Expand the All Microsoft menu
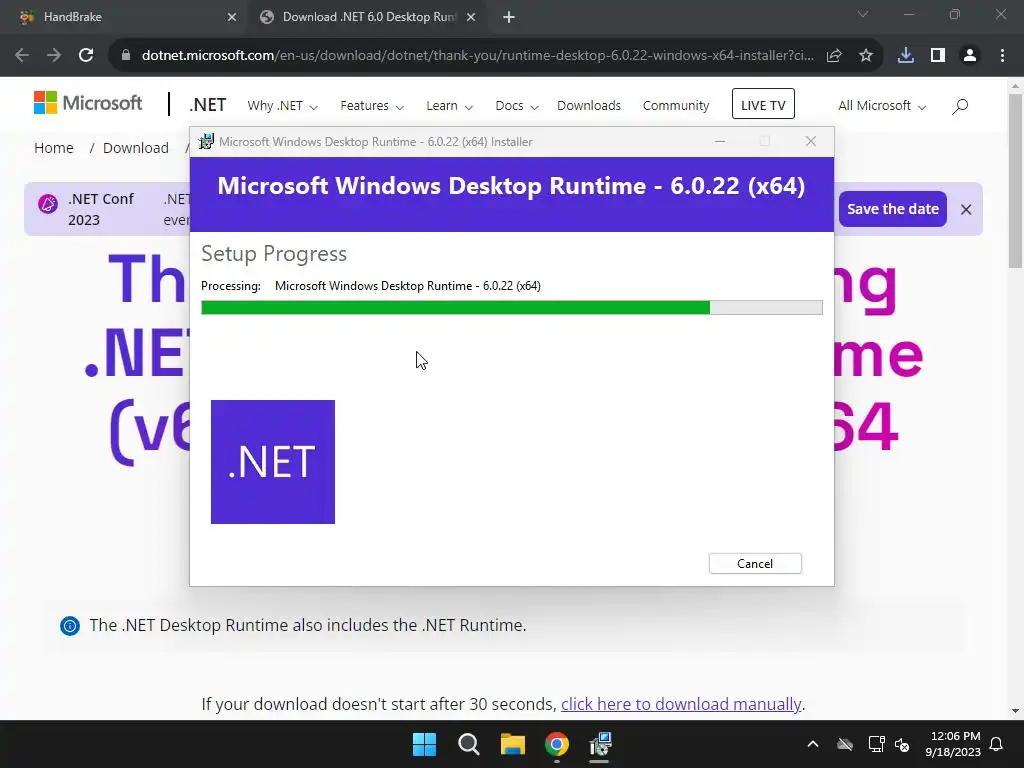This screenshot has height=768, width=1024. pyautogui.click(x=882, y=106)
